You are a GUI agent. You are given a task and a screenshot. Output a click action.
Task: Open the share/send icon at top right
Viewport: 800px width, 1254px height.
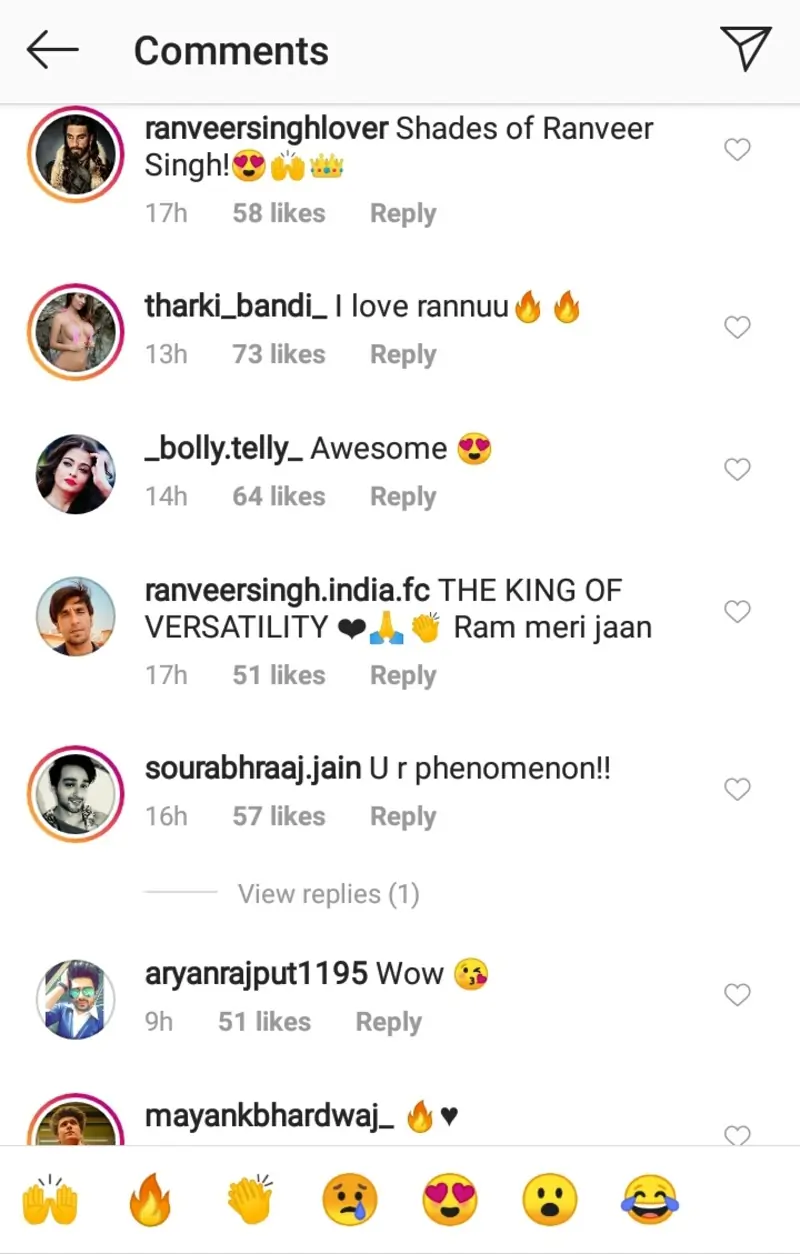744,49
